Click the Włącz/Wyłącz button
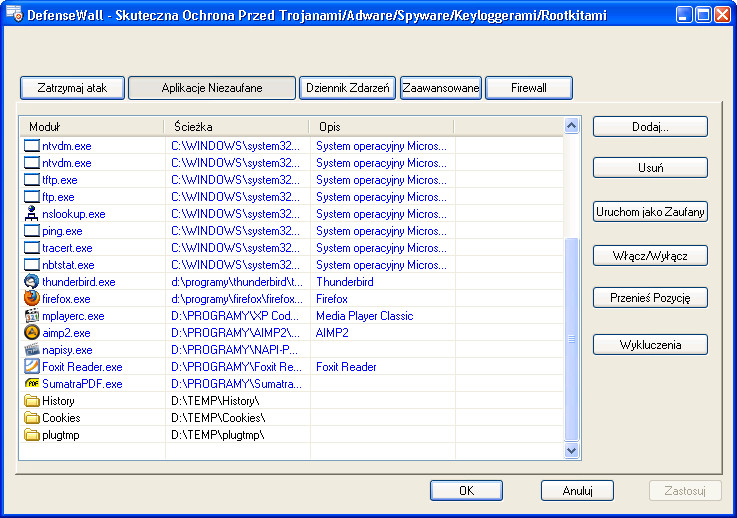This screenshot has width=737, height=518. pyautogui.click(x=650, y=255)
